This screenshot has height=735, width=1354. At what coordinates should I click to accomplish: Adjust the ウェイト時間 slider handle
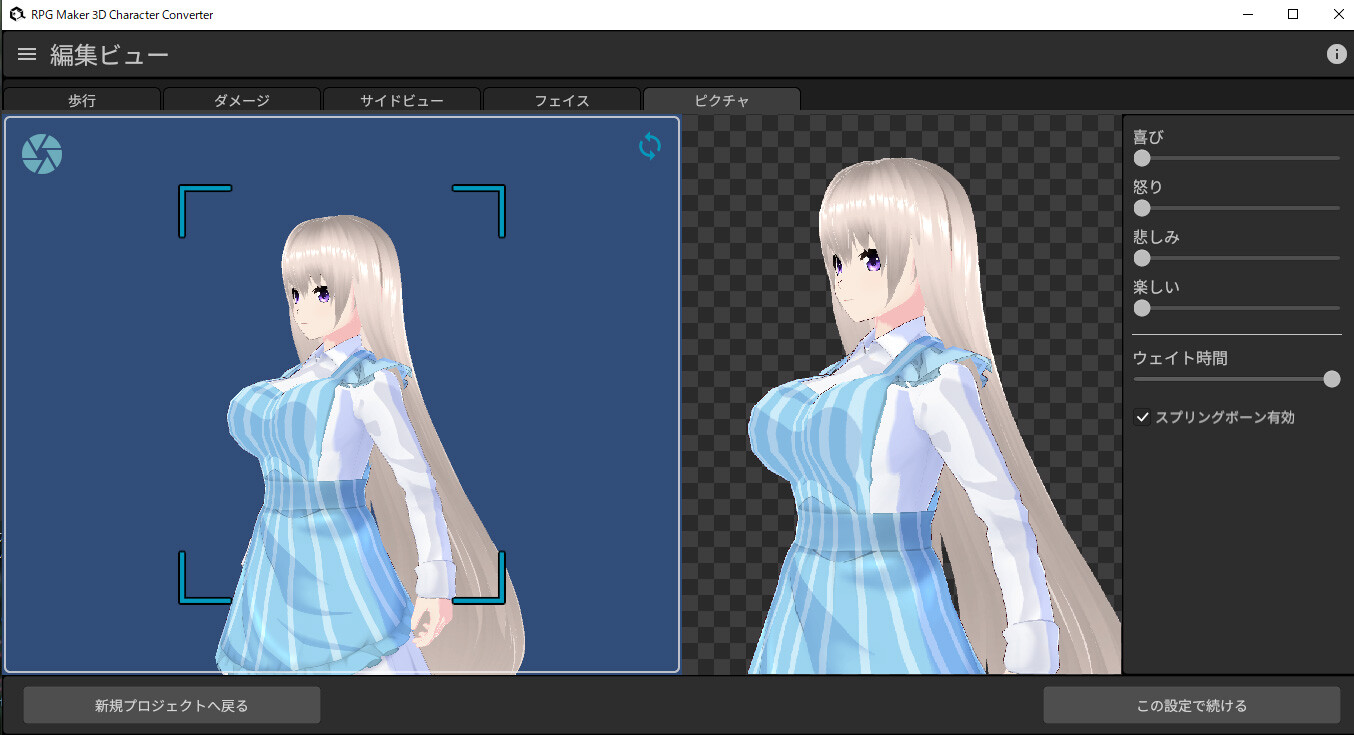[x=1331, y=379]
